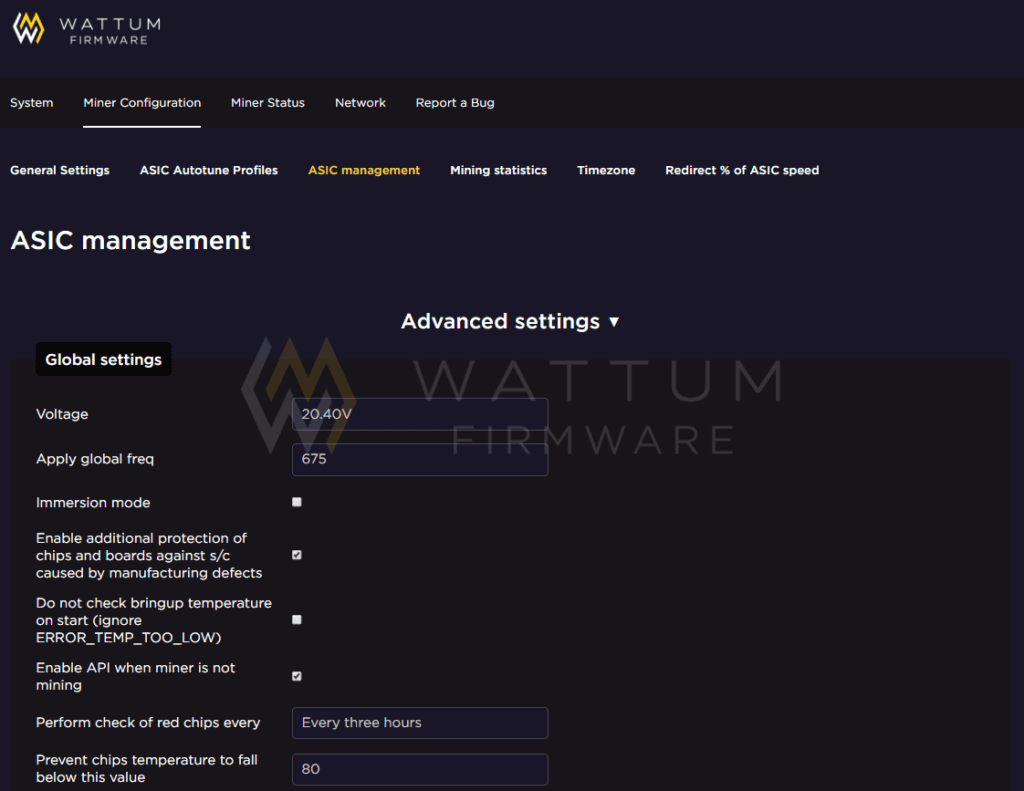Switch to General Settings tab
The height and width of the screenshot is (791, 1024).
60,171
